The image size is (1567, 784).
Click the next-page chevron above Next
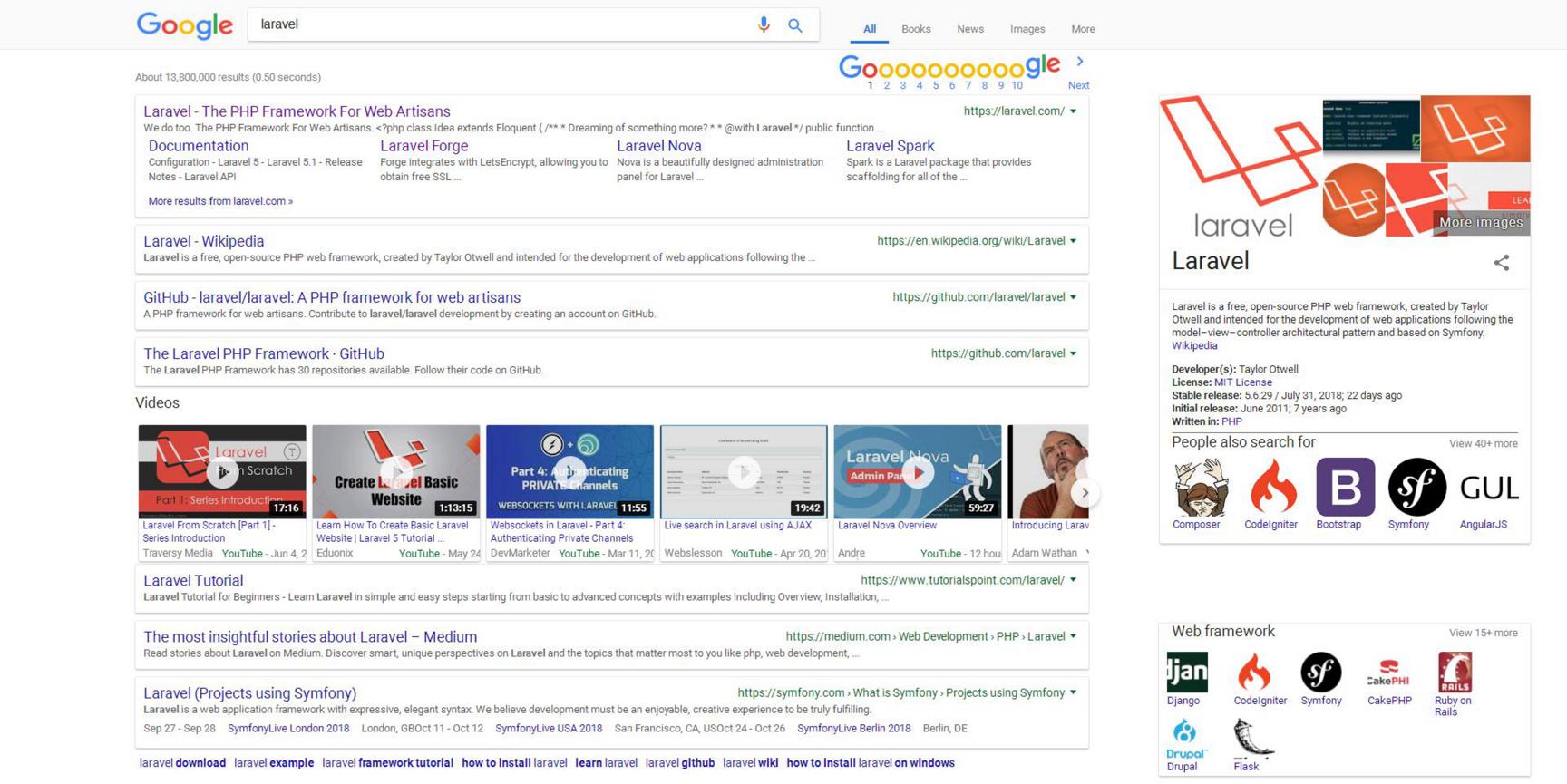1079,62
